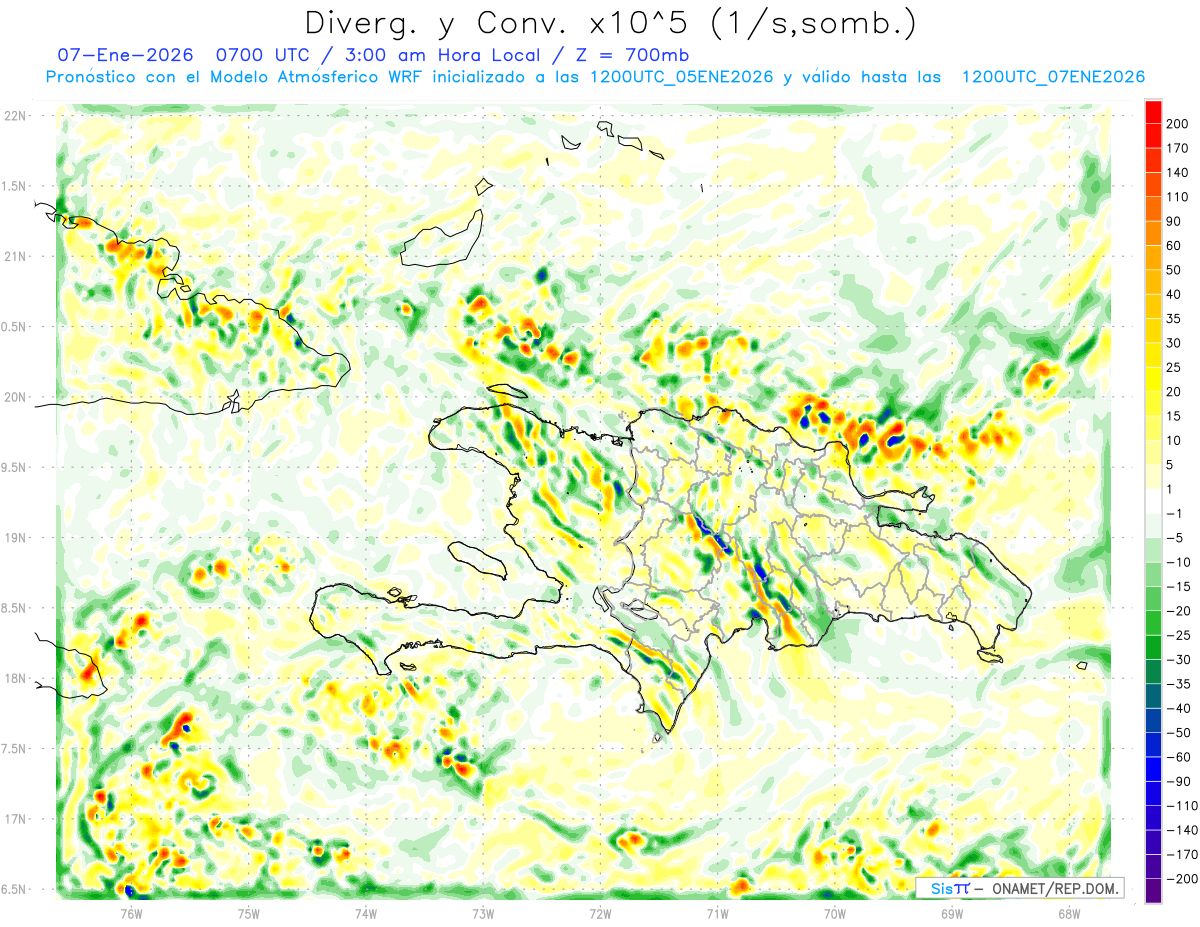Viewport: 1200px width, 927px height.
Task: Click the '18N' latitude label
Action: (15, 679)
